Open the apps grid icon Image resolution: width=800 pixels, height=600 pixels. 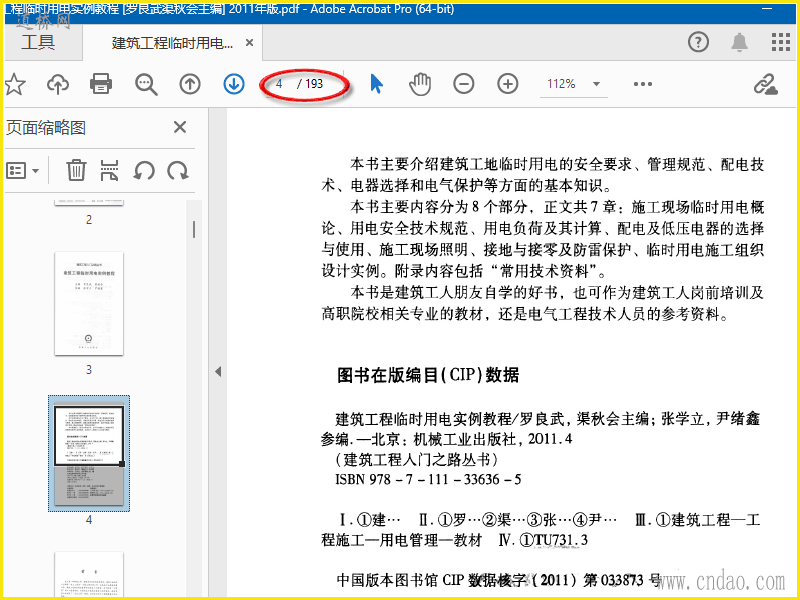click(781, 42)
